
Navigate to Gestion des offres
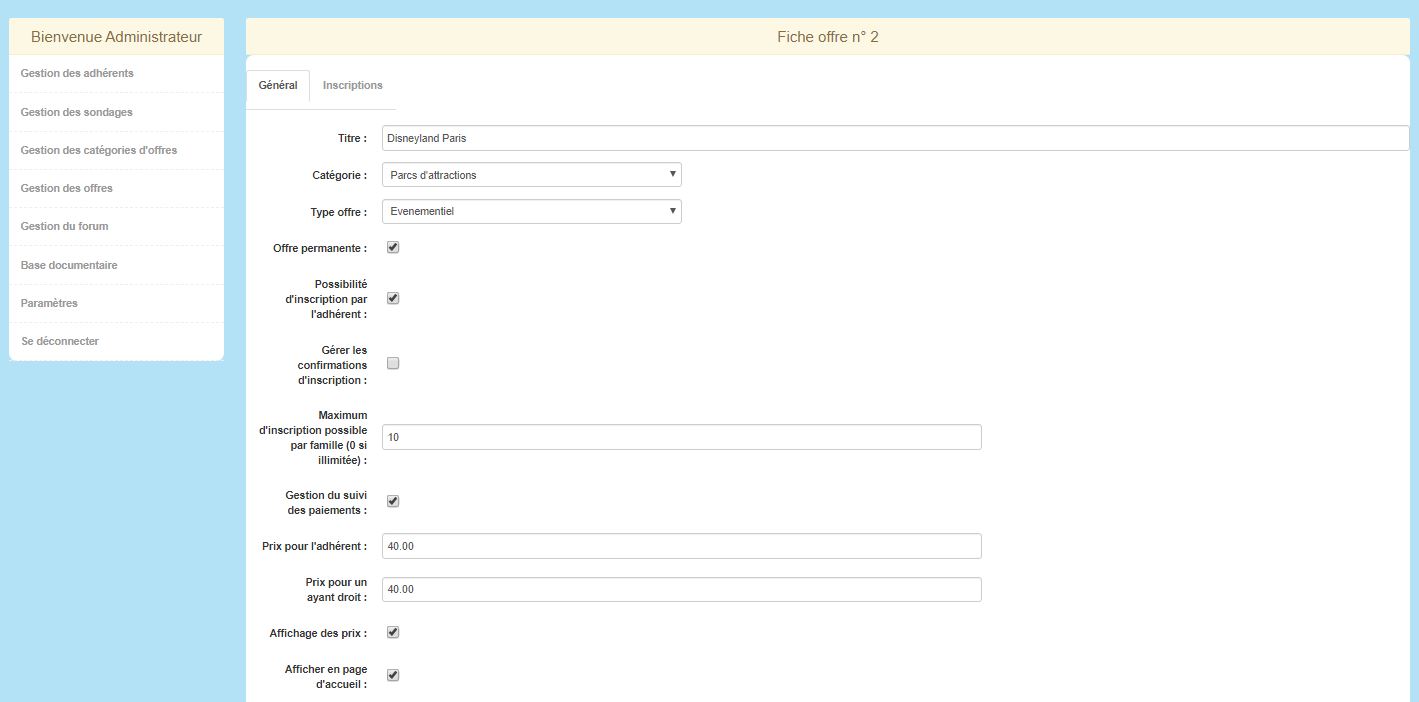(66, 188)
